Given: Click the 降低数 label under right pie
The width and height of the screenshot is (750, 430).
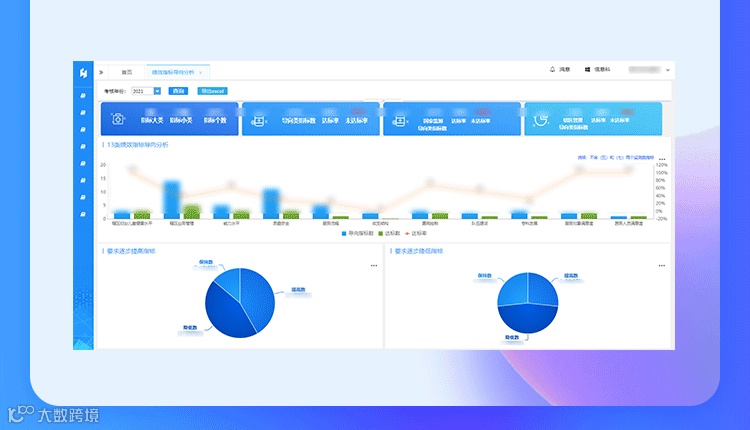Looking at the screenshot, I should [512, 338].
